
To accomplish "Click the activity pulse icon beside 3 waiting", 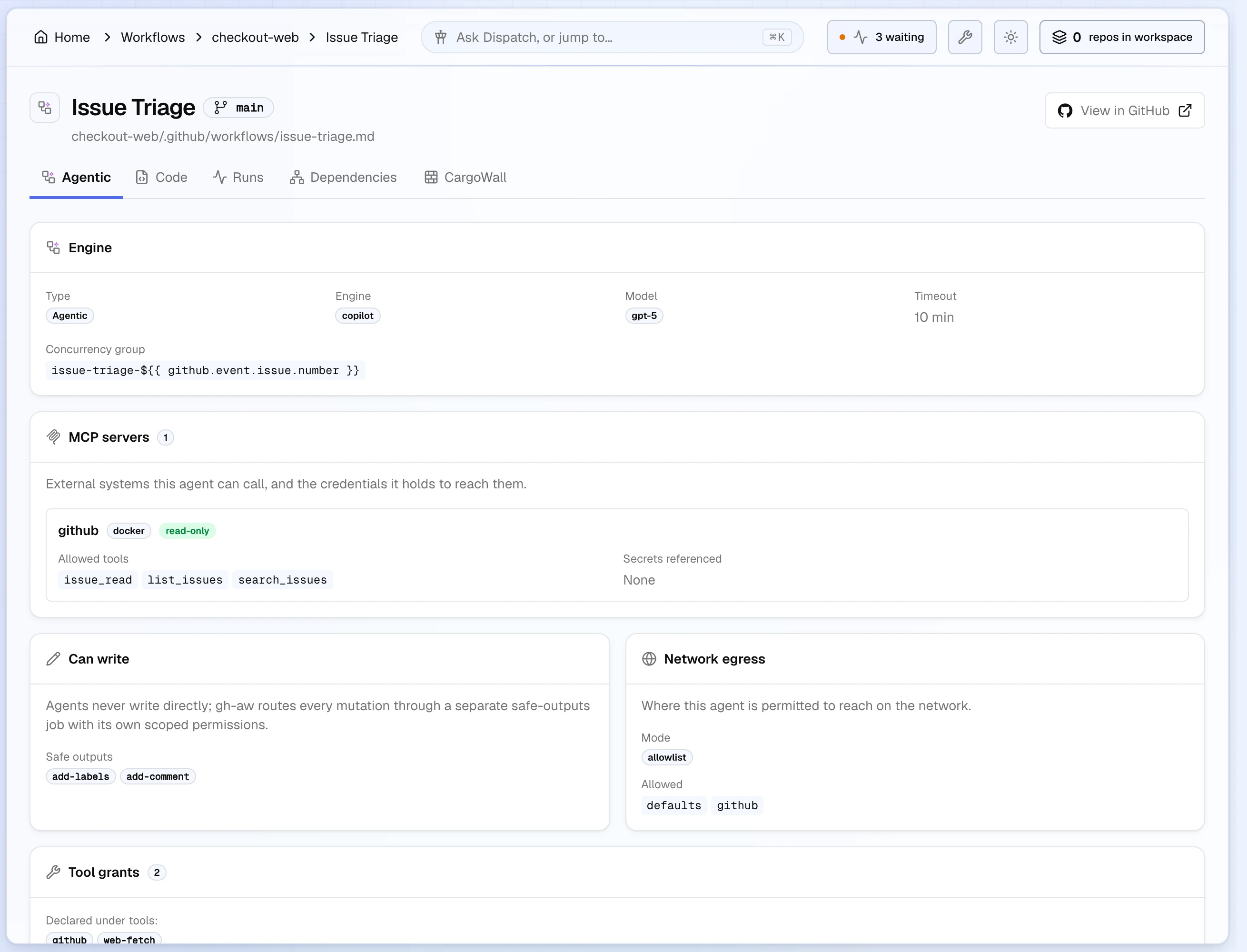I will click(x=861, y=38).
